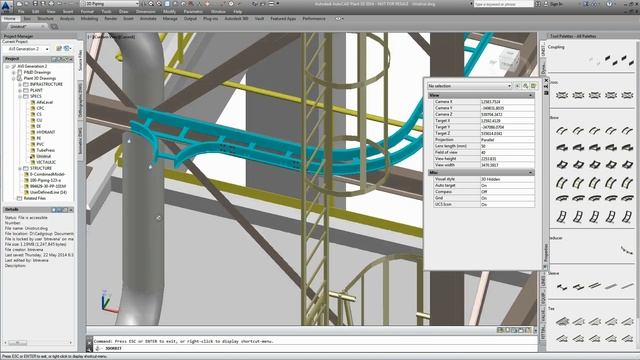Image resolution: width=640 pixels, height=360 pixels.
Task: Select the Unistrut drawing in tree
Action: (43, 156)
